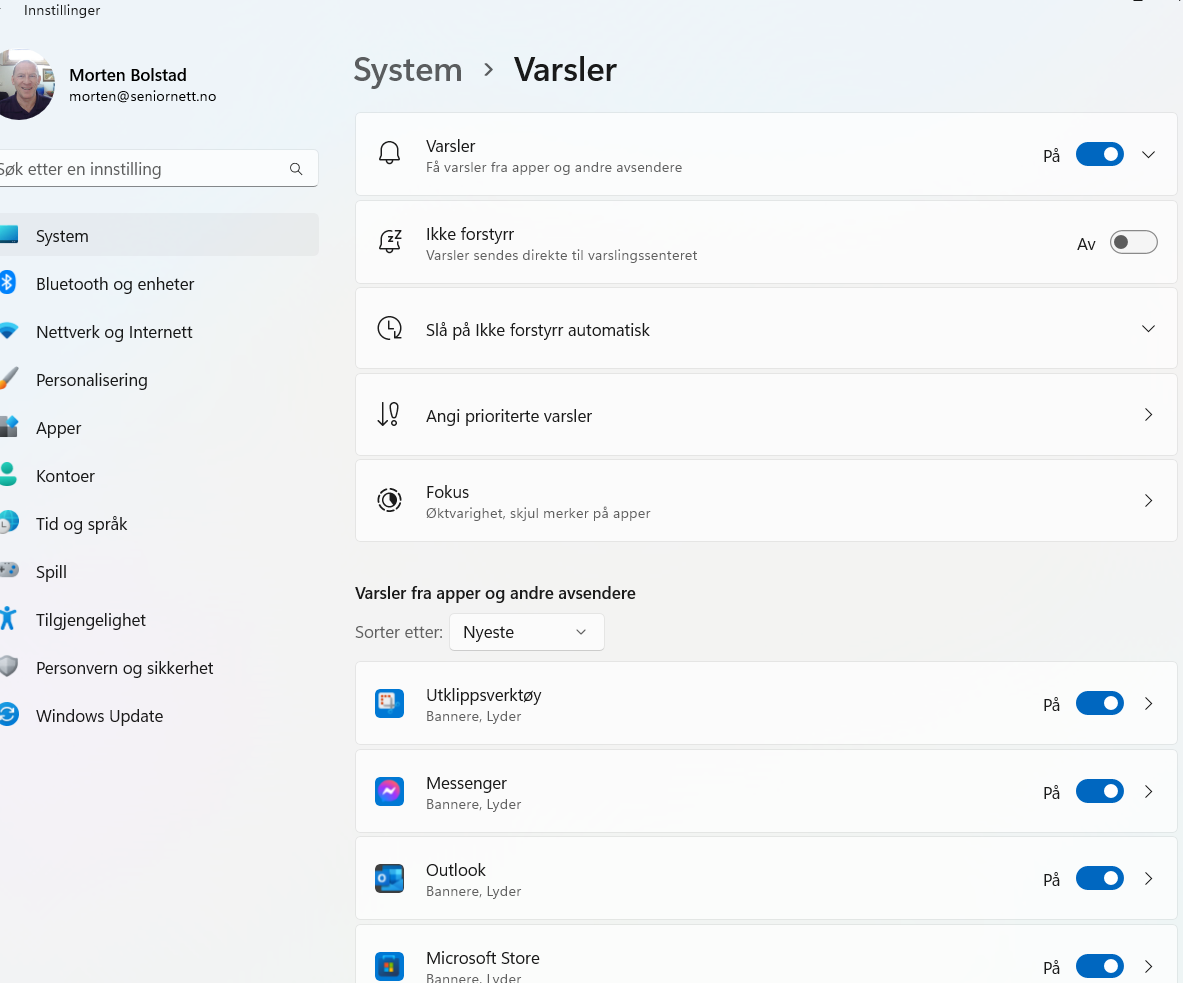Click the System breadcrumb link
The width and height of the screenshot is (1183, 983).
point(408,70)
